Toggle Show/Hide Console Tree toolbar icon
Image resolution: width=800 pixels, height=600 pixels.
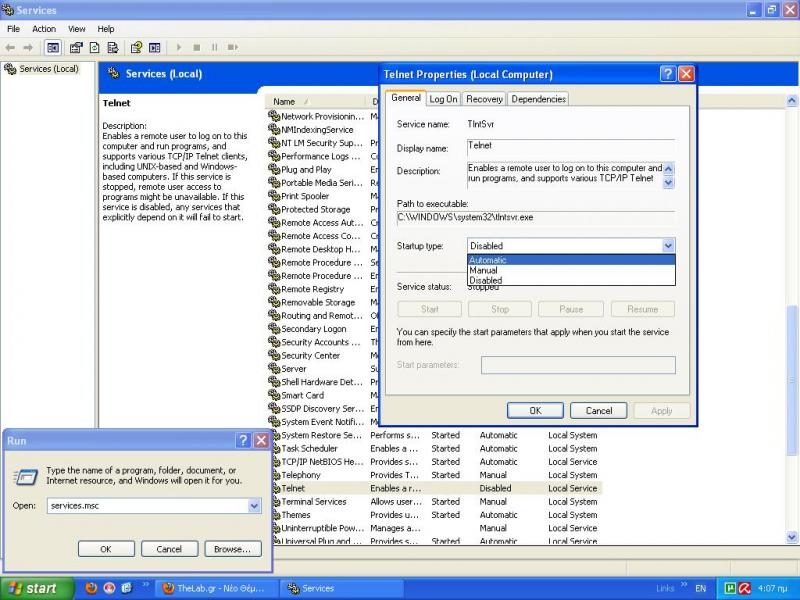[x=53, y=47]
